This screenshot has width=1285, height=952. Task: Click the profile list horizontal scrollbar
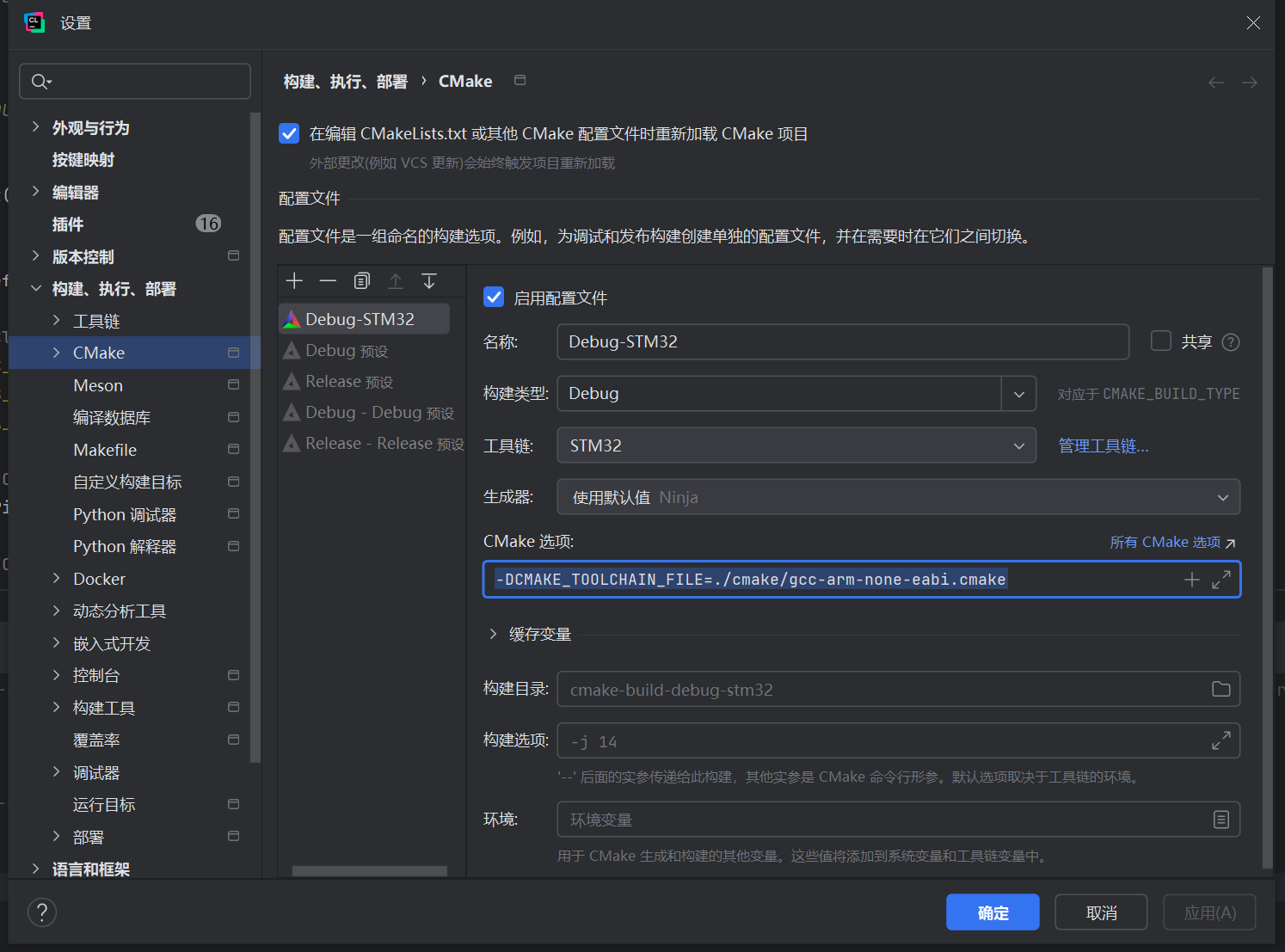370,871
